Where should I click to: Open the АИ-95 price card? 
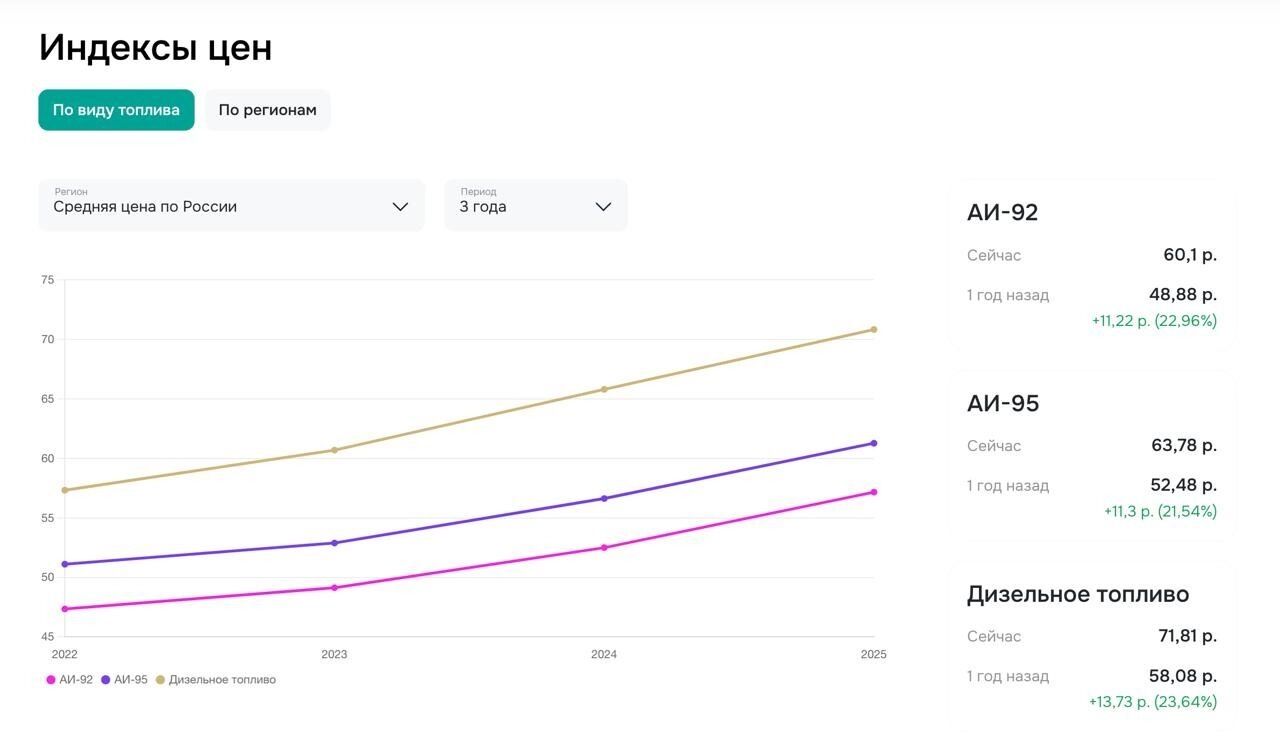point(1092,457)
